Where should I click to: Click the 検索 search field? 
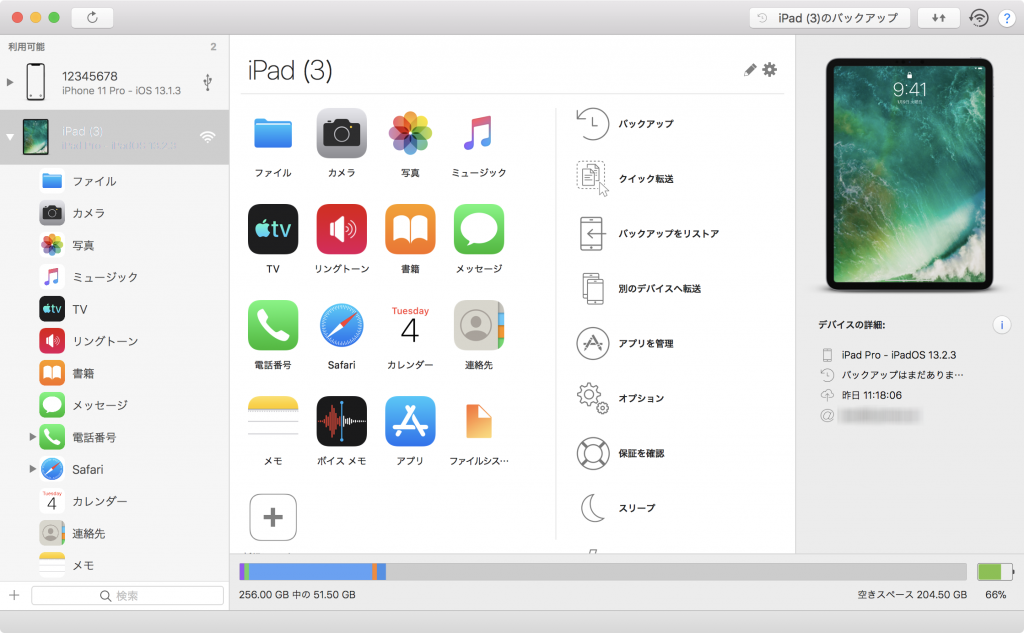point(127,595)
